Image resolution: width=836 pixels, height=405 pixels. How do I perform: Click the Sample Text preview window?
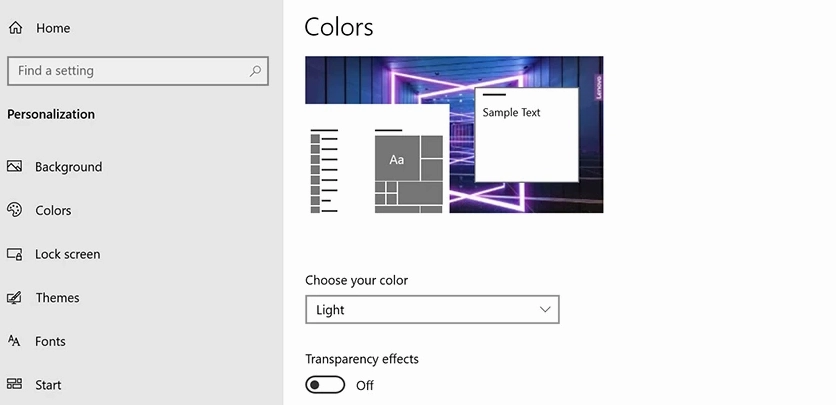526,135
